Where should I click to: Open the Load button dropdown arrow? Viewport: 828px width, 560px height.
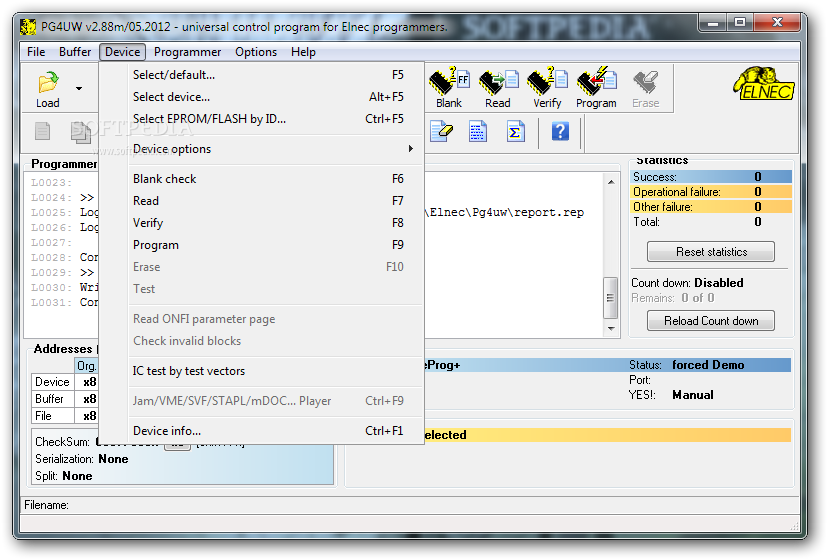point(79,88)
